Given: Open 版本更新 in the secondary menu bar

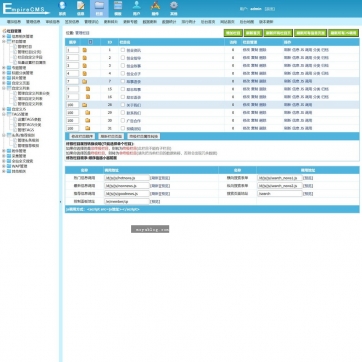Looking at the screenshot, I should (x=266, y=22).
